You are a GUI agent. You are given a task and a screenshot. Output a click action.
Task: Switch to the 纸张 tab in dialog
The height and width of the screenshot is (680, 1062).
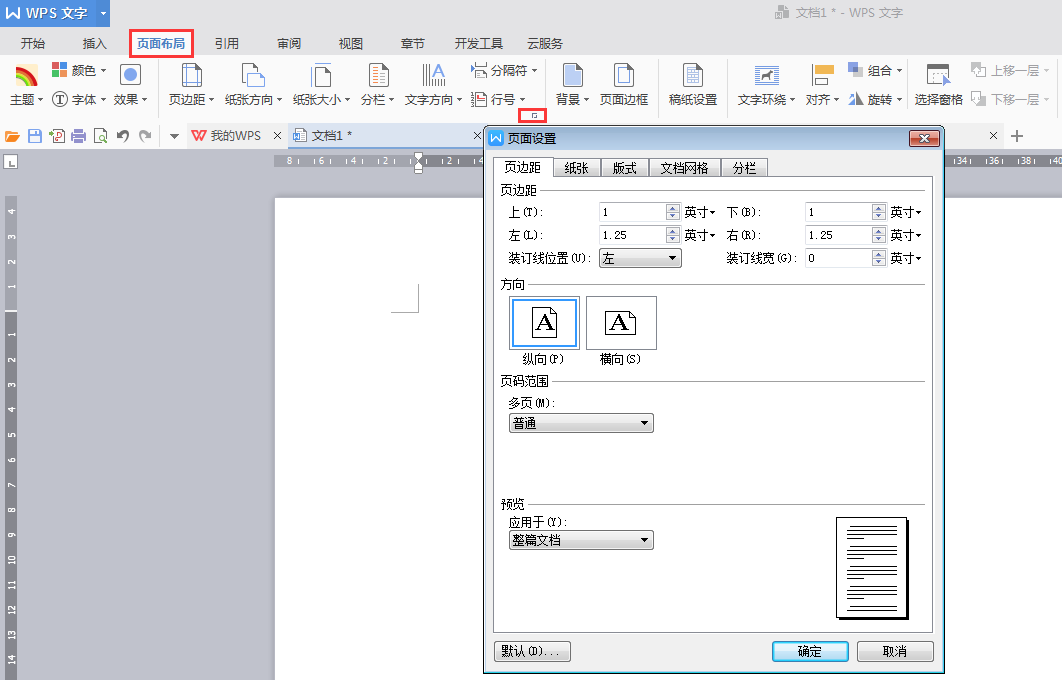tap(576, 168)
